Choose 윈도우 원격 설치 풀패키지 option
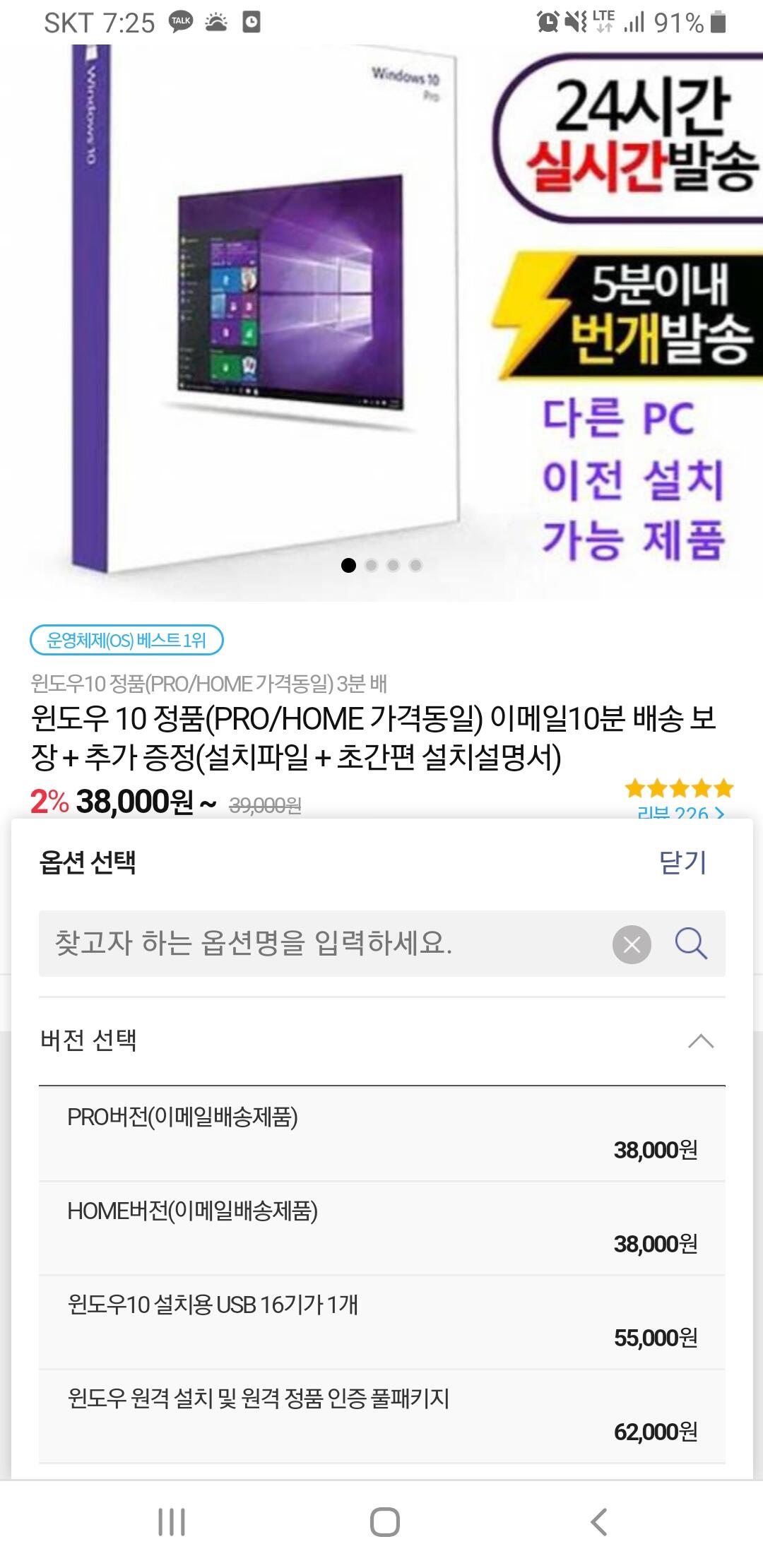This screenshot has height=1568, width=763. click(x=382, y=1416)
